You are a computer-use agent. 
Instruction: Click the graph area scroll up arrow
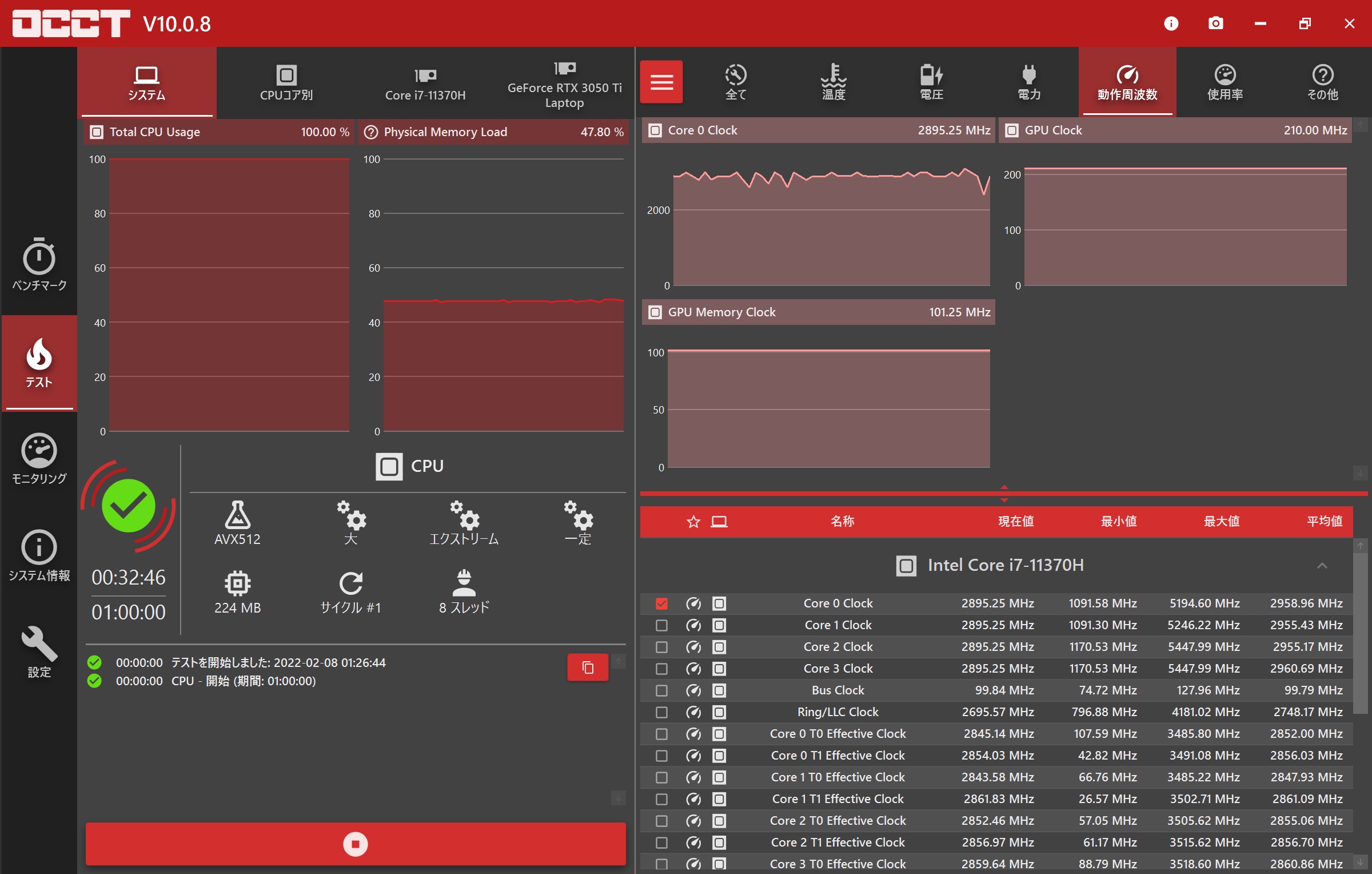pyautogui.click(x=1360, y=125)
